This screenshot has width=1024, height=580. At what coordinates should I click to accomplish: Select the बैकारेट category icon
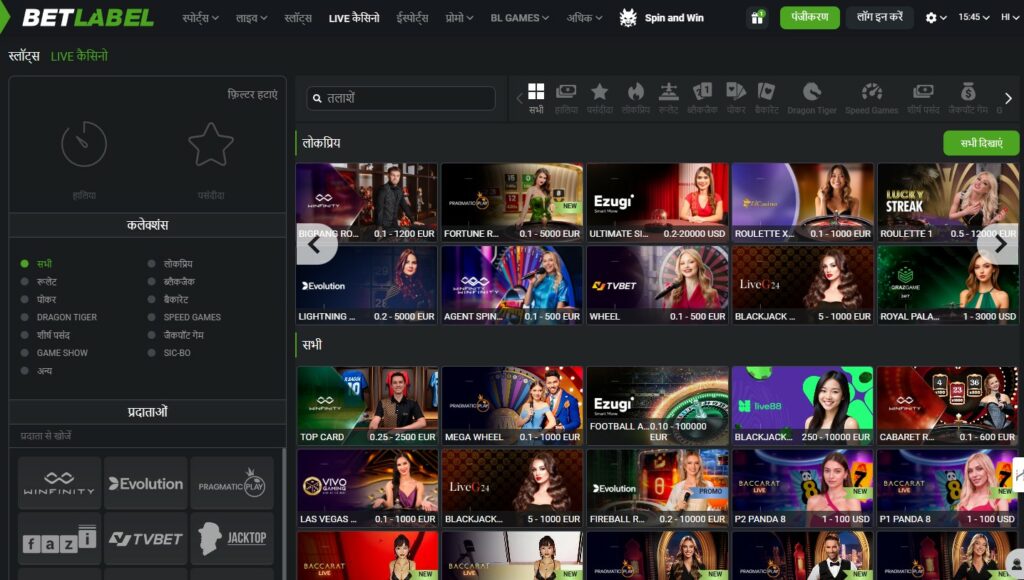[x=767, y=99]
